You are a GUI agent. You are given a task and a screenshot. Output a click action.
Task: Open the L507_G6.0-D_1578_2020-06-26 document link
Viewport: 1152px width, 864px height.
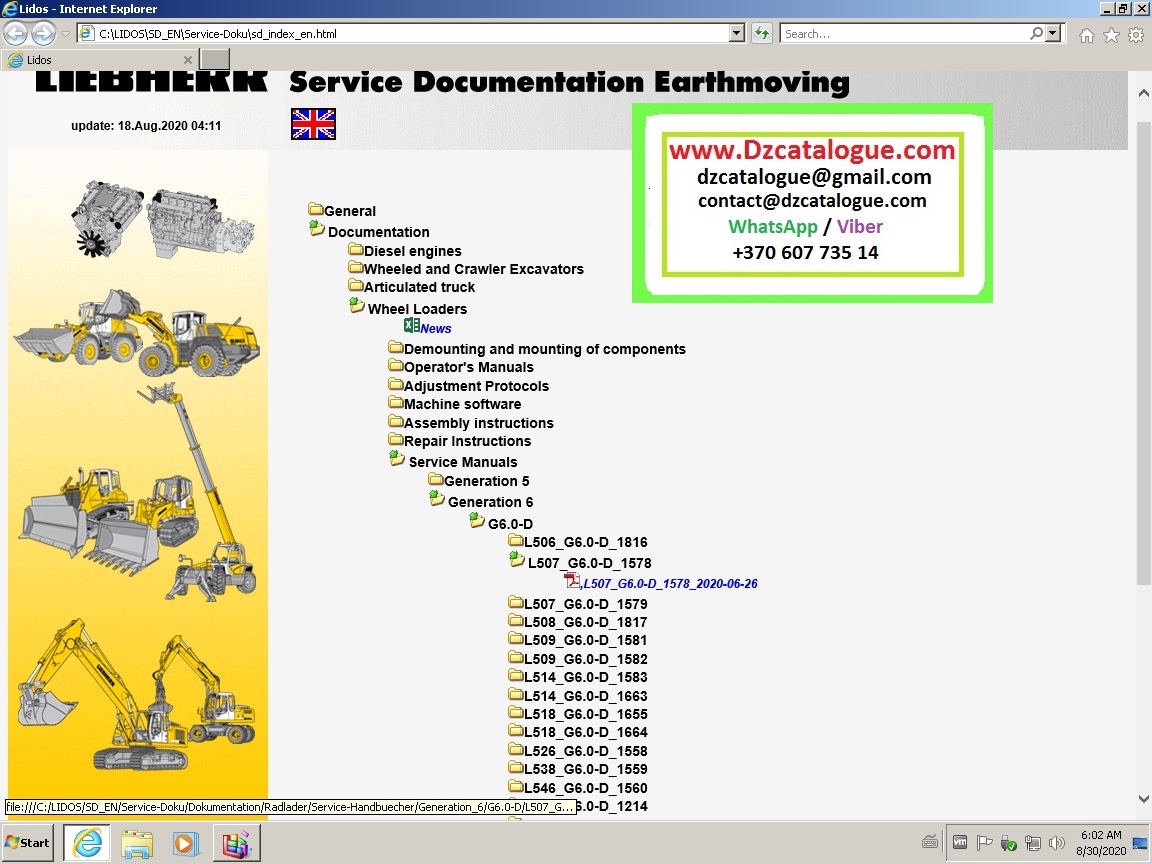[670, 583]
